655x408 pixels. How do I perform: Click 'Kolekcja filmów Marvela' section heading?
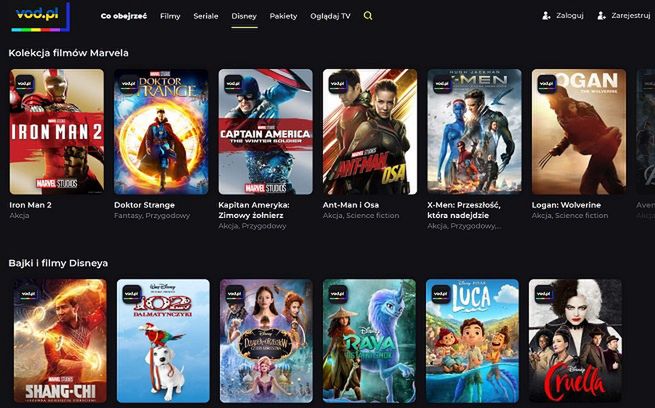coord(69,53)
